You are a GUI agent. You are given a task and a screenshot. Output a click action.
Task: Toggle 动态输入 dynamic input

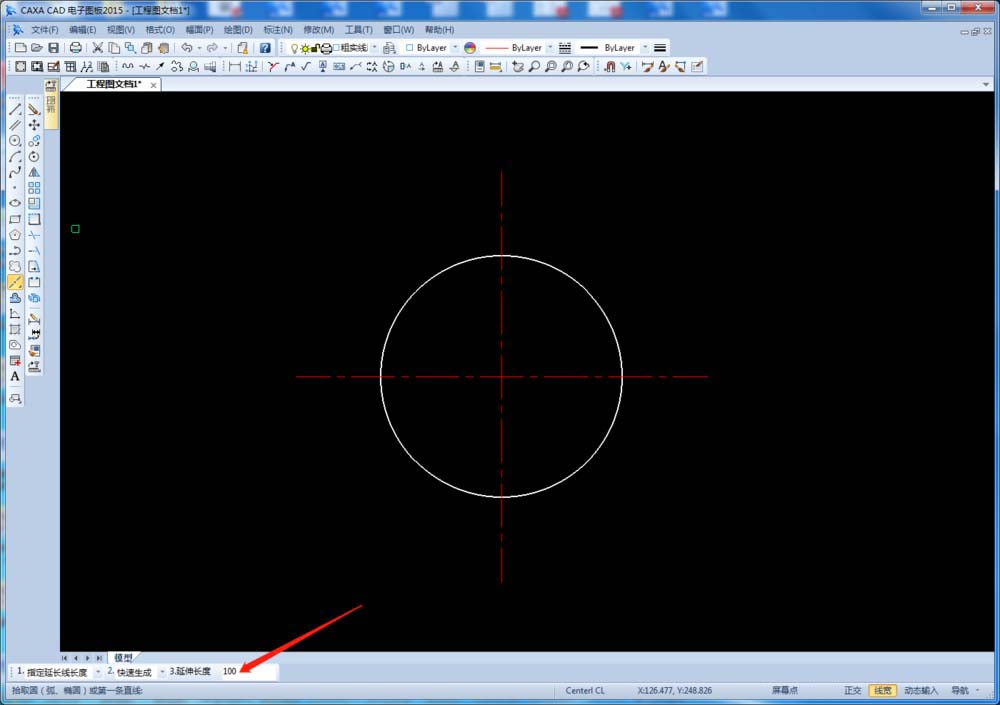[x=921, y=690]
